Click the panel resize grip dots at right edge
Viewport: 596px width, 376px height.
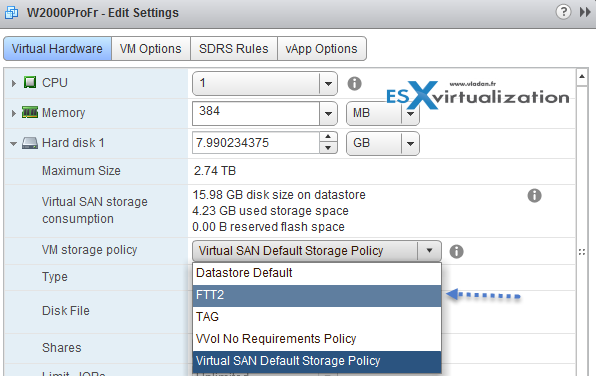point(582,252)
